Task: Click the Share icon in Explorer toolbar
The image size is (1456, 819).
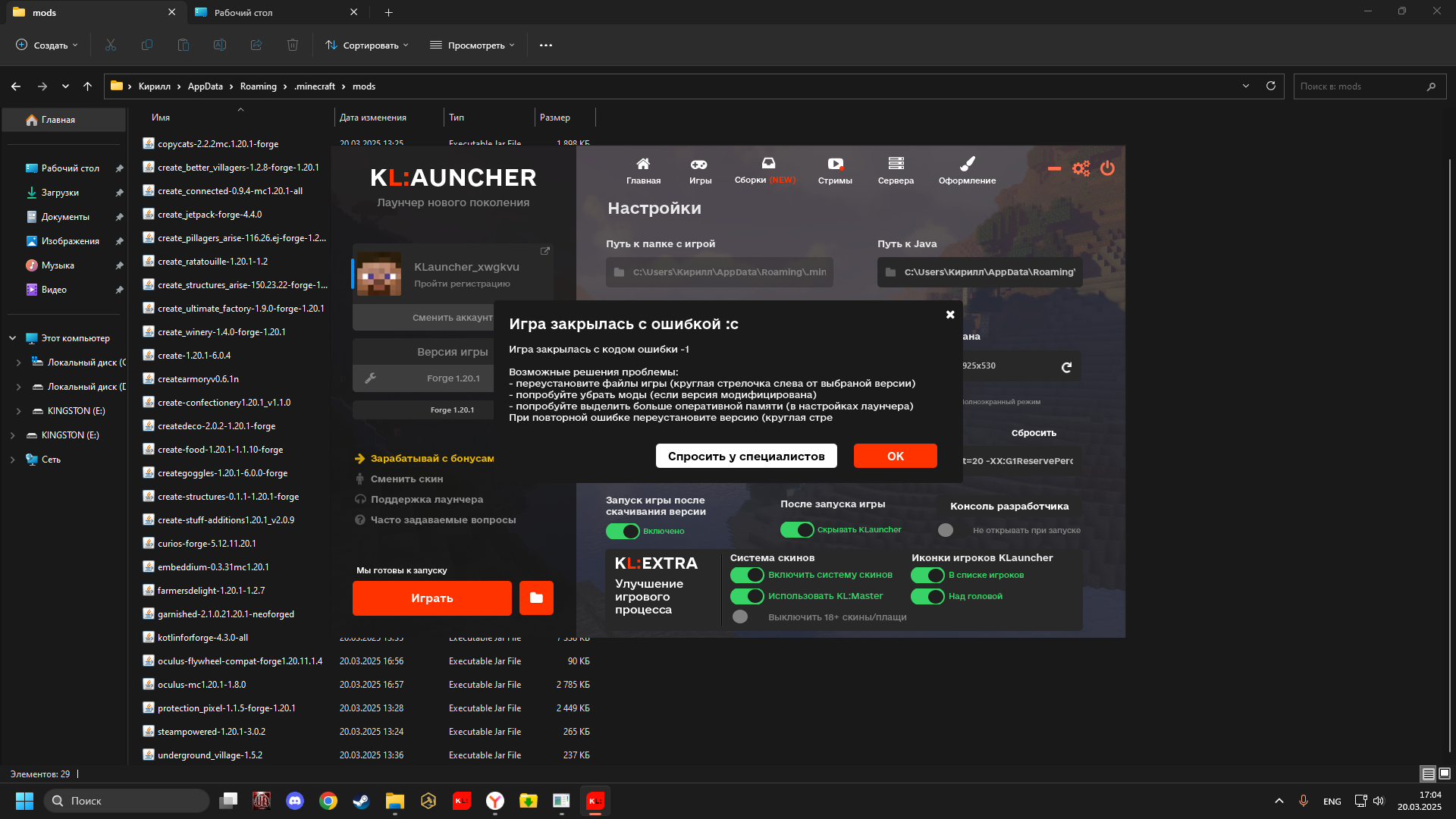Action: click(x=256, y=45)
